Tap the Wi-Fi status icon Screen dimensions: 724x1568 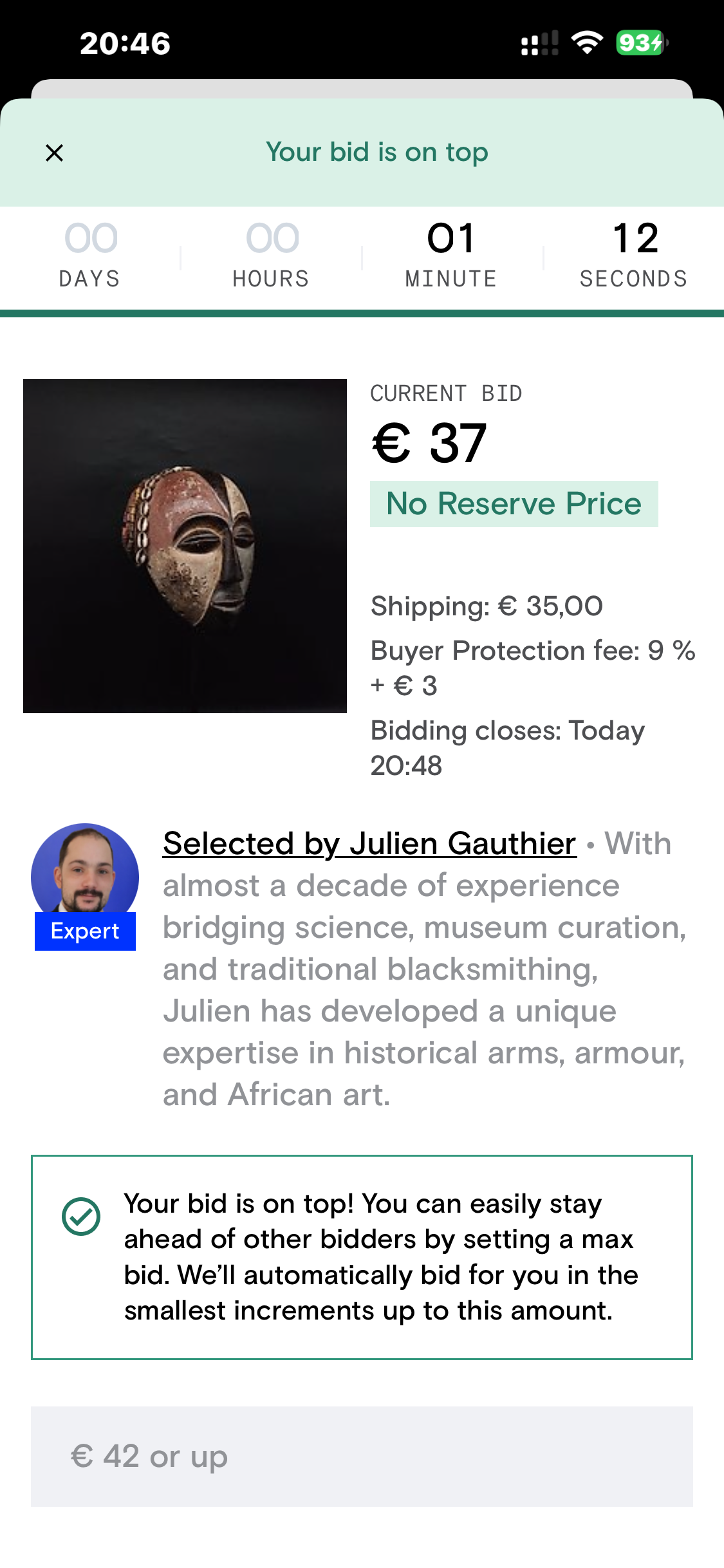click(587, 43)
